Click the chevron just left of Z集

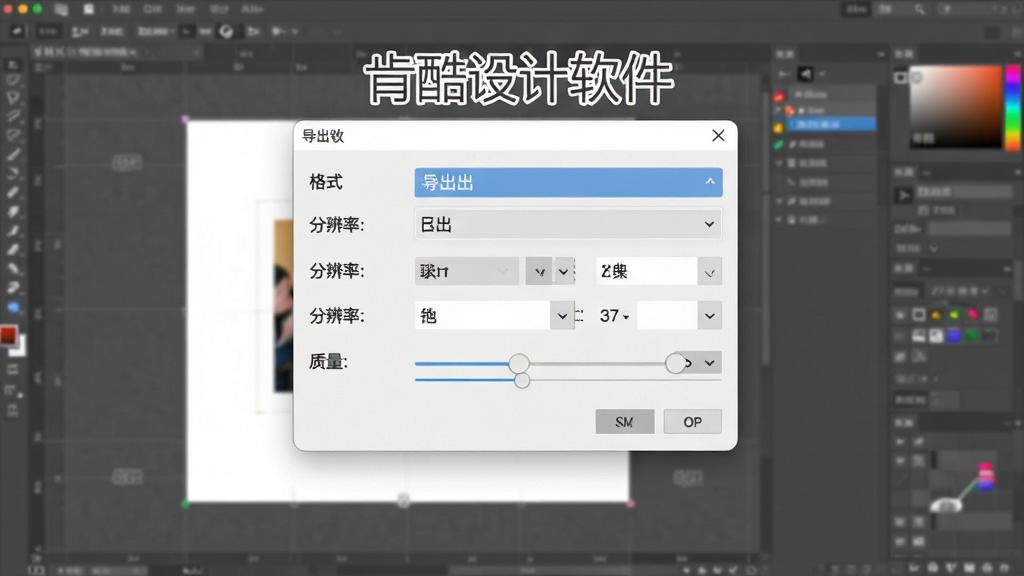point(564,272)
